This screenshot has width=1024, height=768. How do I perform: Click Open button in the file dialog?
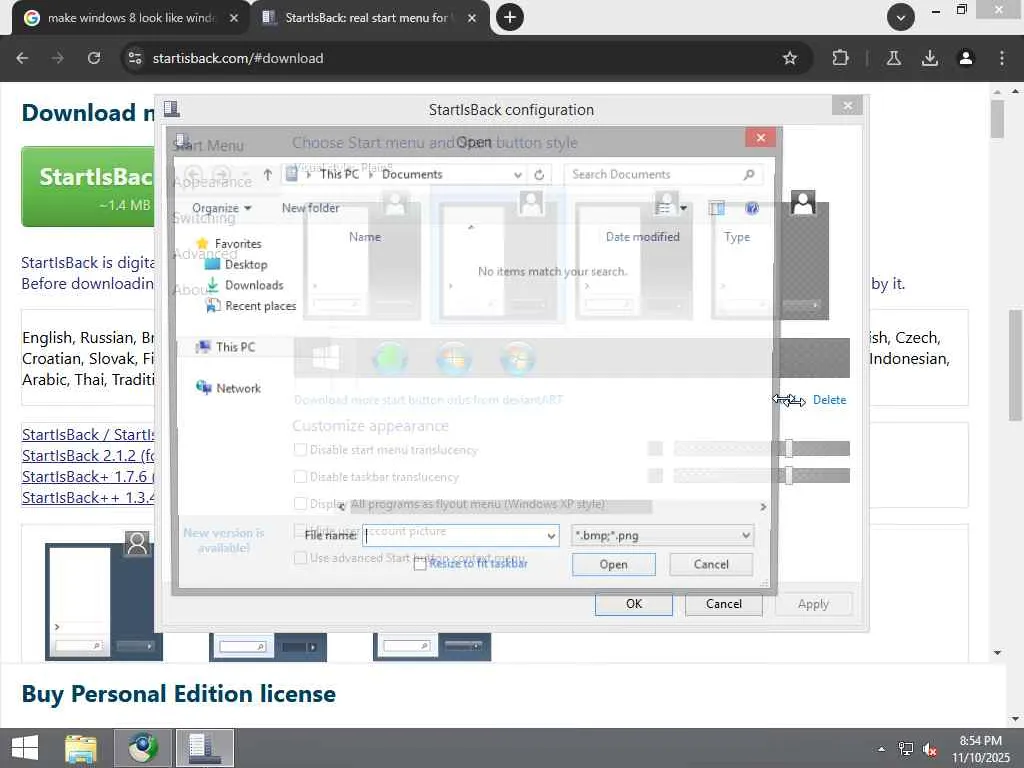coord(614,565)
